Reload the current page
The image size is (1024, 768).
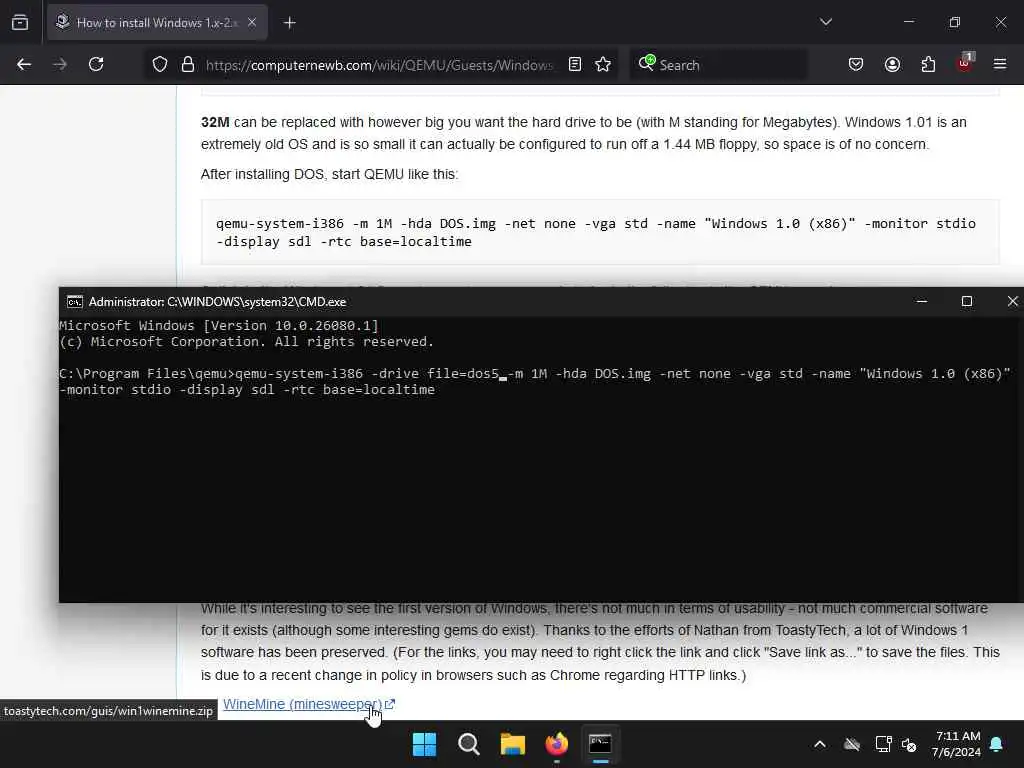(96, 64)
